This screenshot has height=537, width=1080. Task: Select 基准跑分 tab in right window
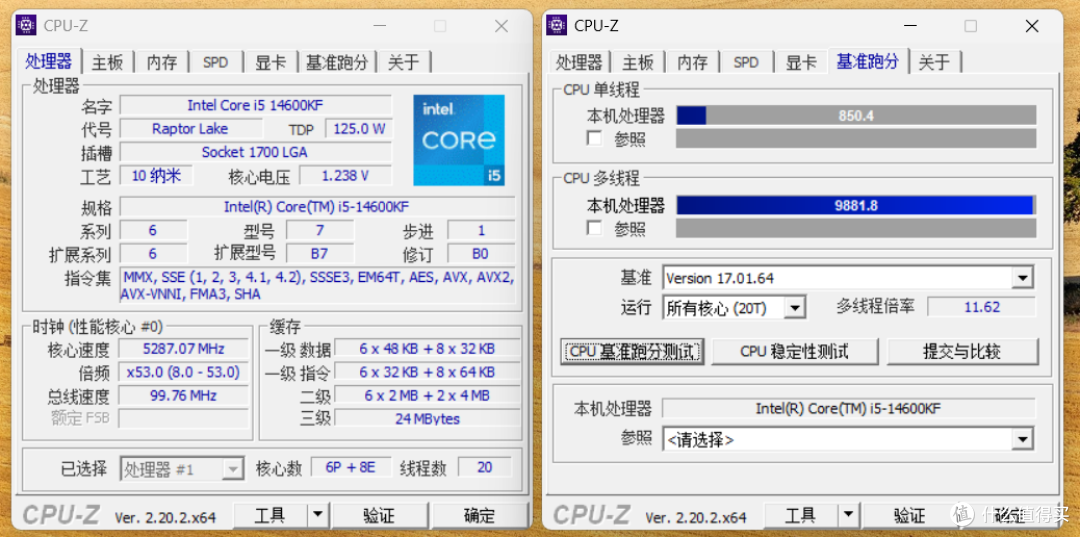coord(868,61)
